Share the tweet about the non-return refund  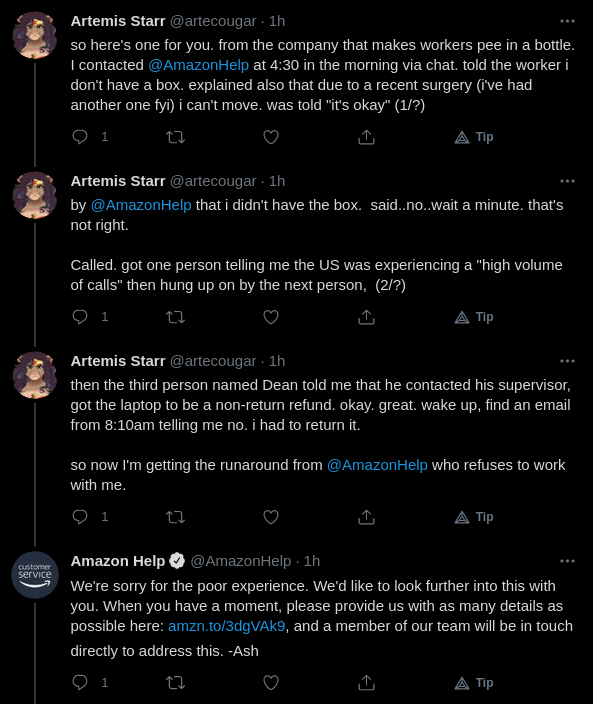click(x=366, y=517)
